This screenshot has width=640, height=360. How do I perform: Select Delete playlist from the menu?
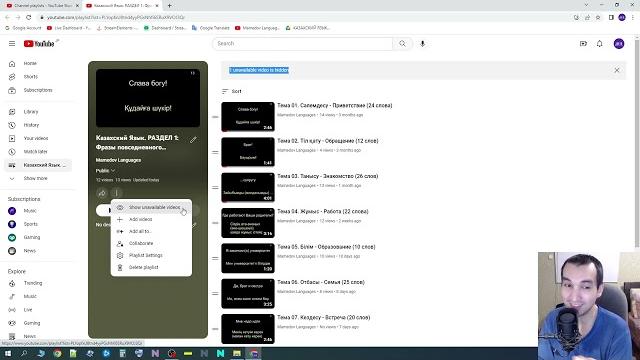(x=151, y=267)
